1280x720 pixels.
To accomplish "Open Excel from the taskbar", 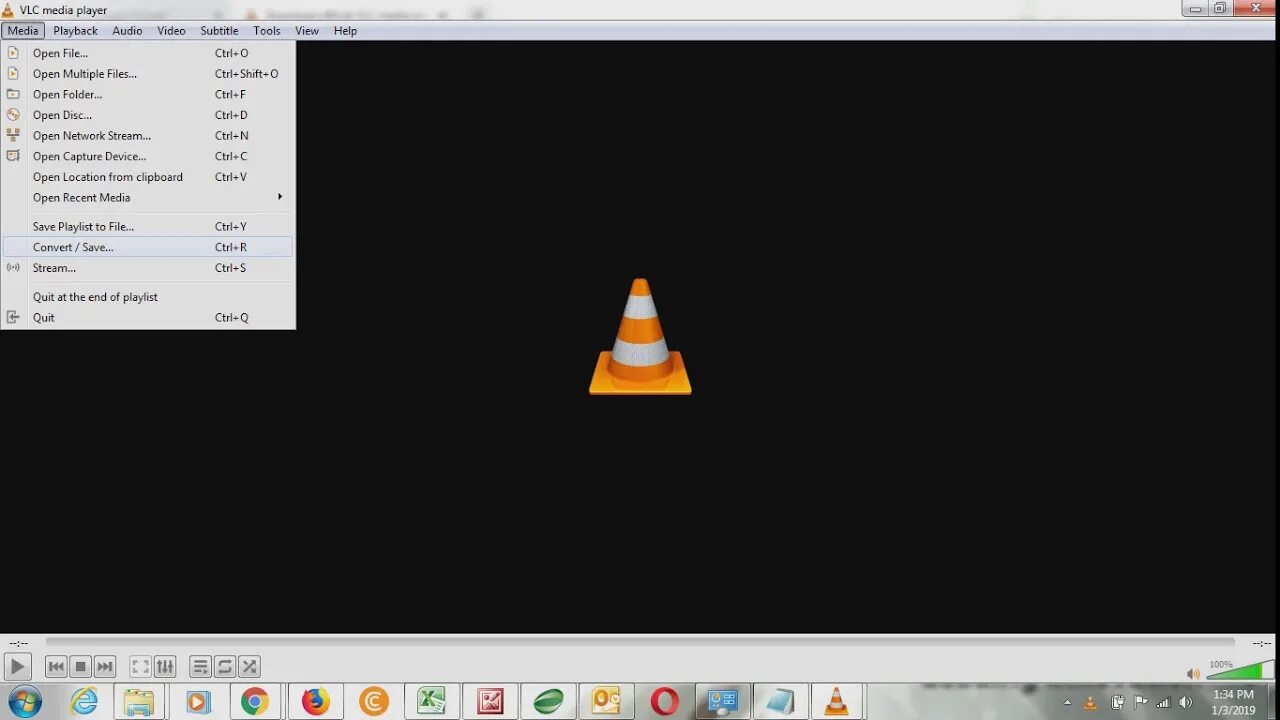I will pyautogui.click(x=432, y=702).
